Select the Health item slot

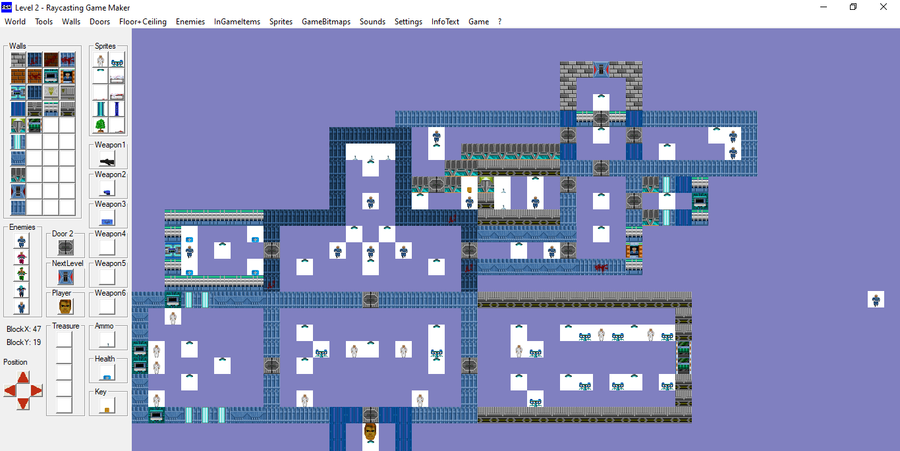click(107, 372)
